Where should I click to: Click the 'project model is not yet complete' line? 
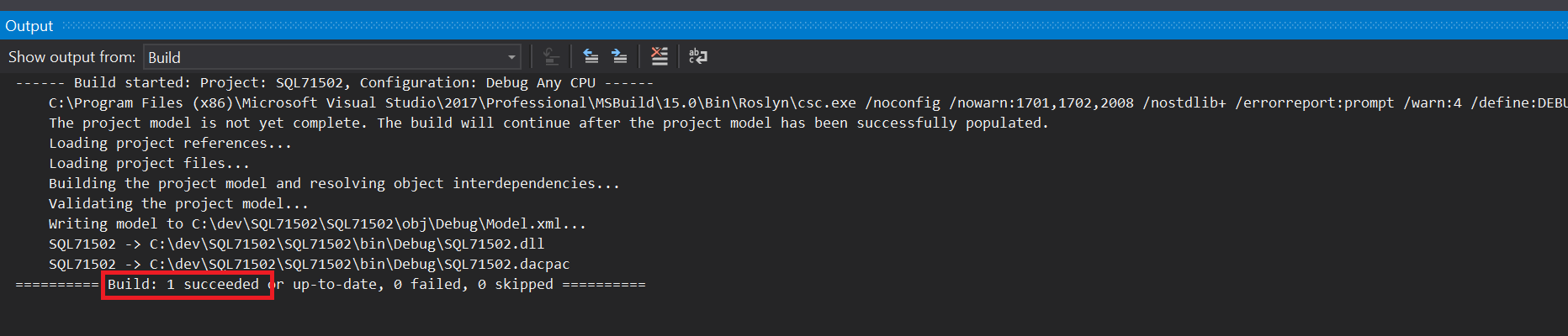click(547, 123)
